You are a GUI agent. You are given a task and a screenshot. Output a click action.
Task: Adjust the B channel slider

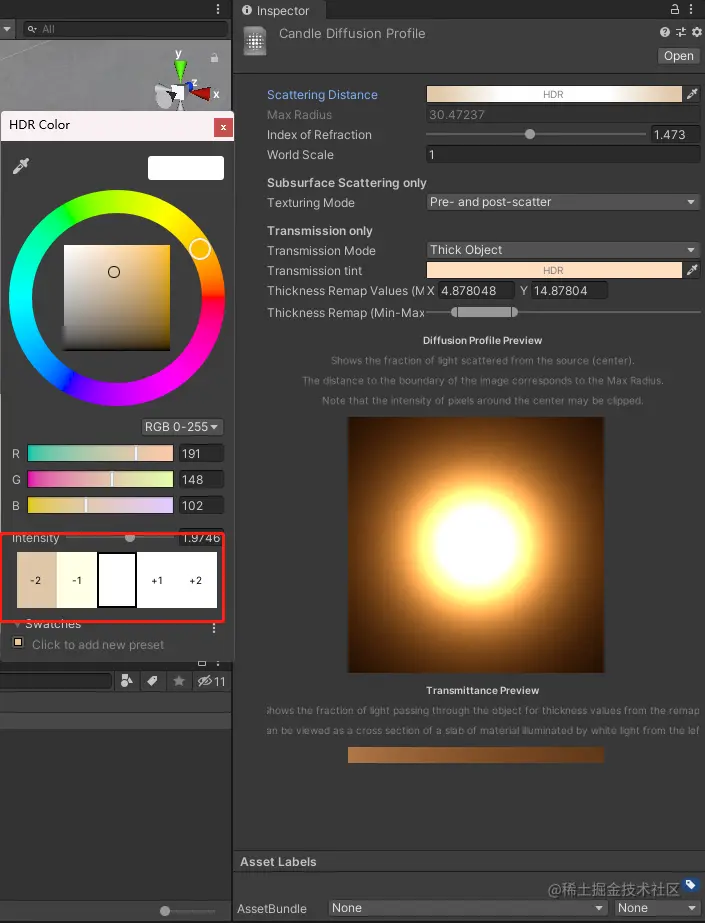[x=100, y=505]
